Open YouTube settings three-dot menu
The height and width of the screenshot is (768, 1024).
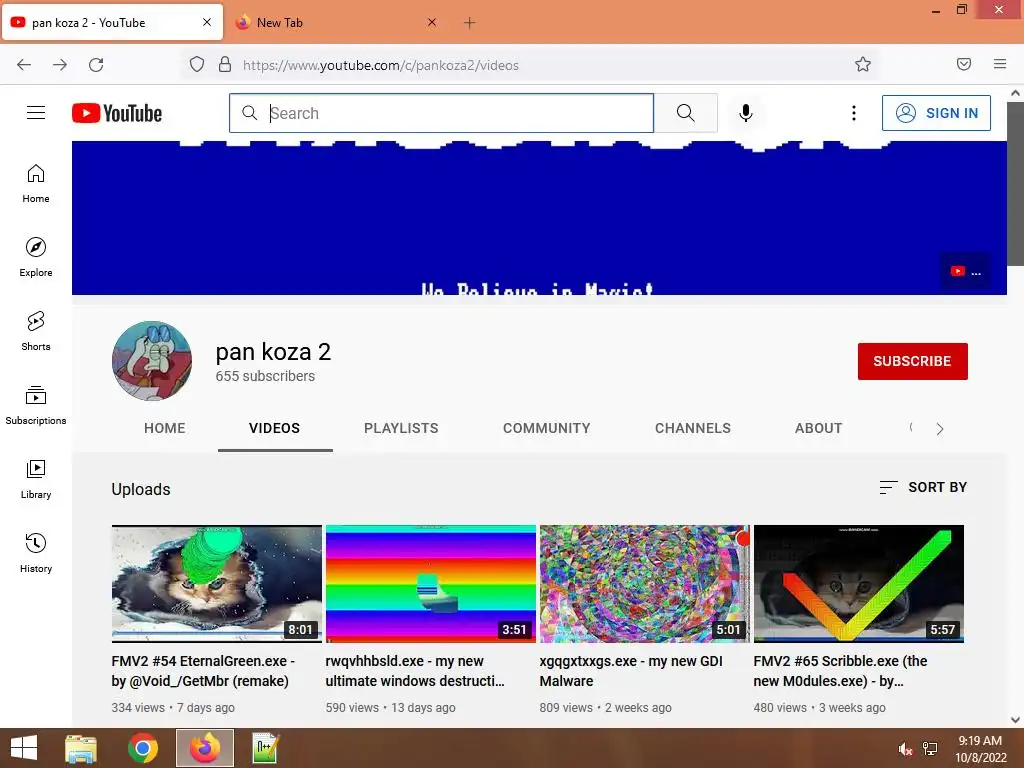pos(854,113)
